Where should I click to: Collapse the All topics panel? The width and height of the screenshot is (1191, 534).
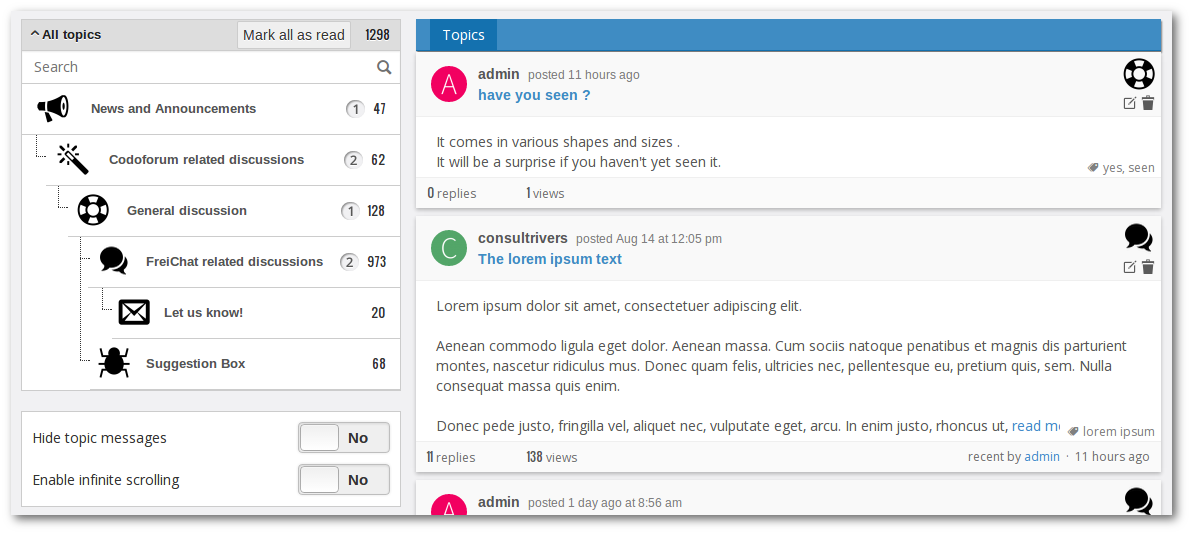click(x=66, y=35)
